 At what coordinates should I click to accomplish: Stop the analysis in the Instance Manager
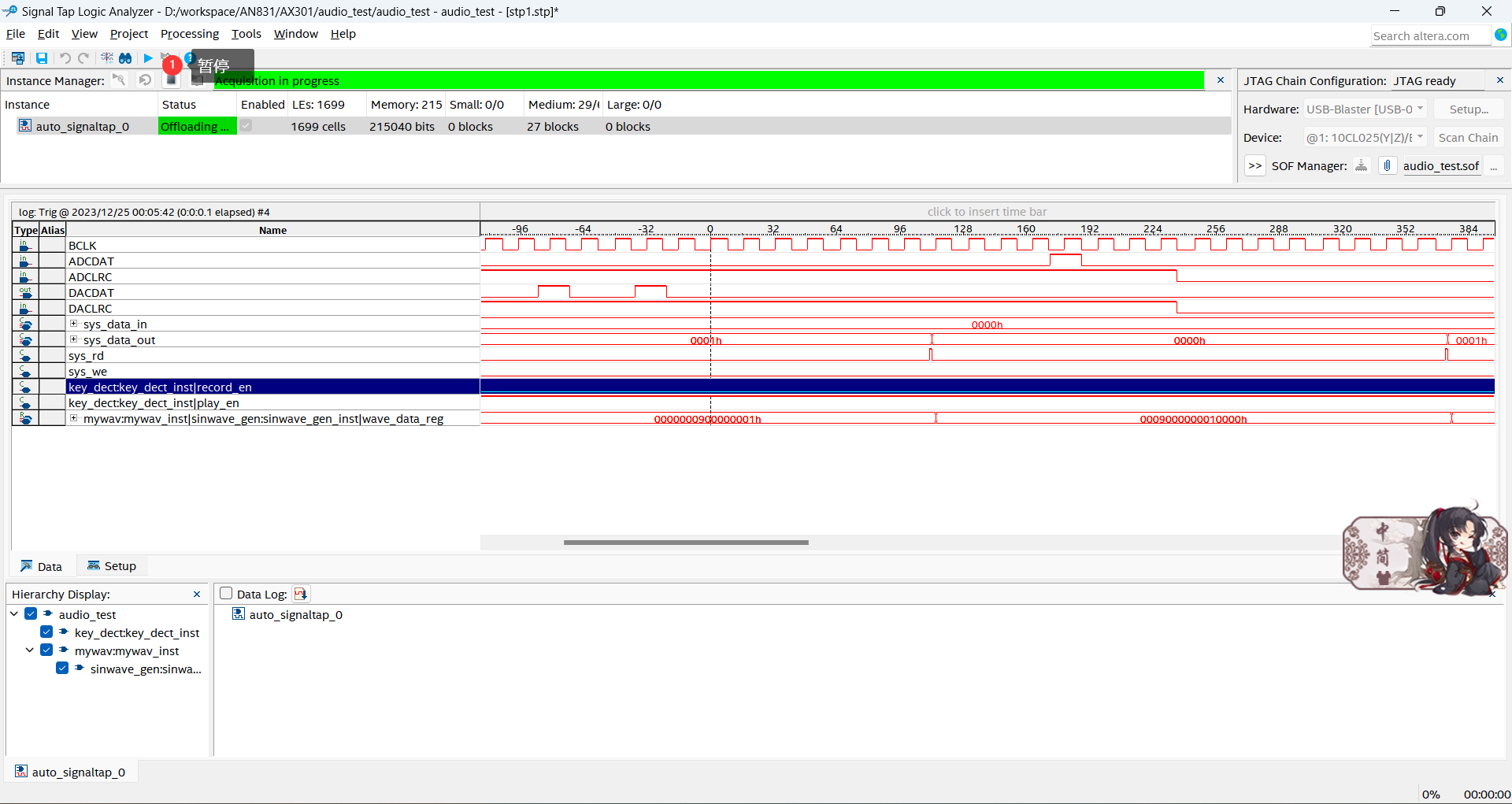coord(171,80)
